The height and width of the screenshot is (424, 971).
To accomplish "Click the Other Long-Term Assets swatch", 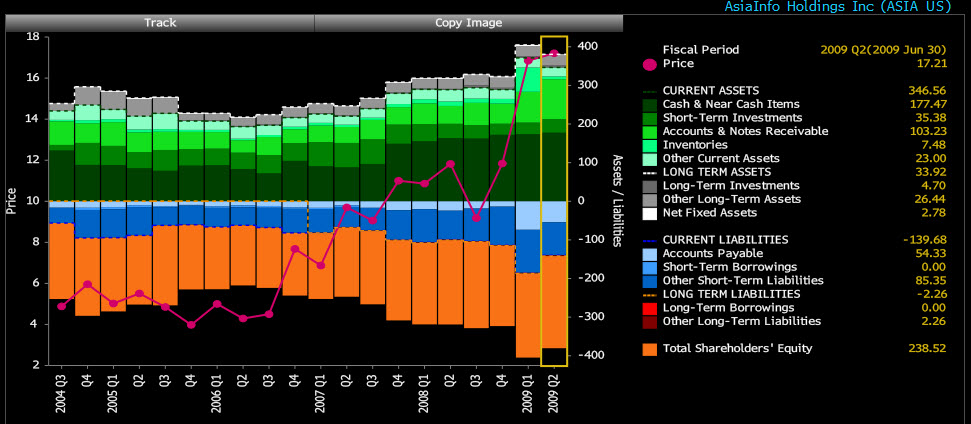I will 650,199.
